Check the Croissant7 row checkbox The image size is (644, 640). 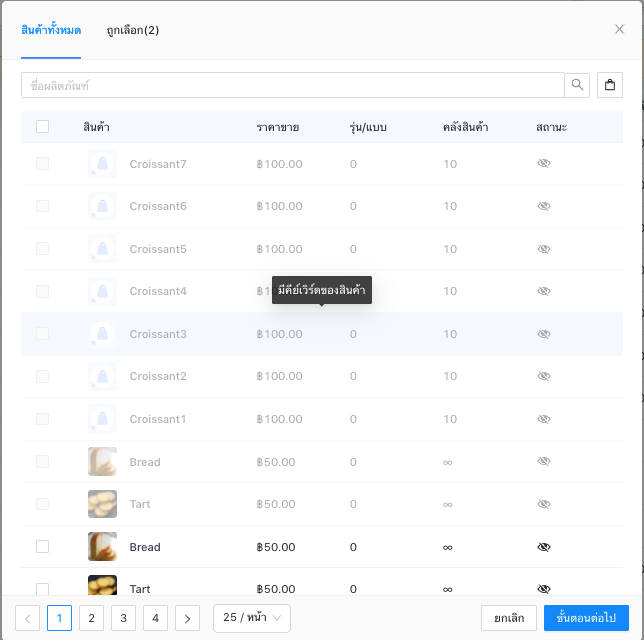[42, 163]
